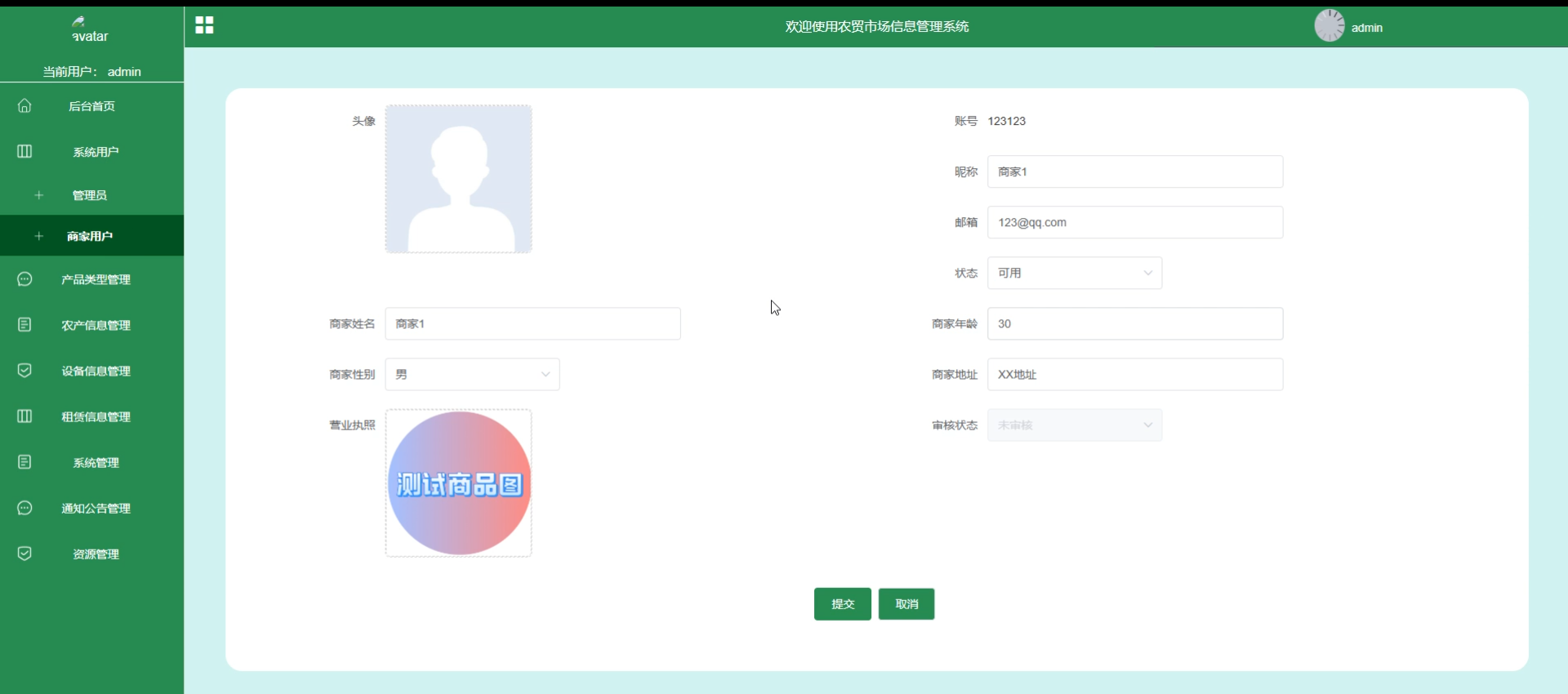Screen dimensions: 1568x694
Task: Expand the 系统用户 menu
Action: 91,152
